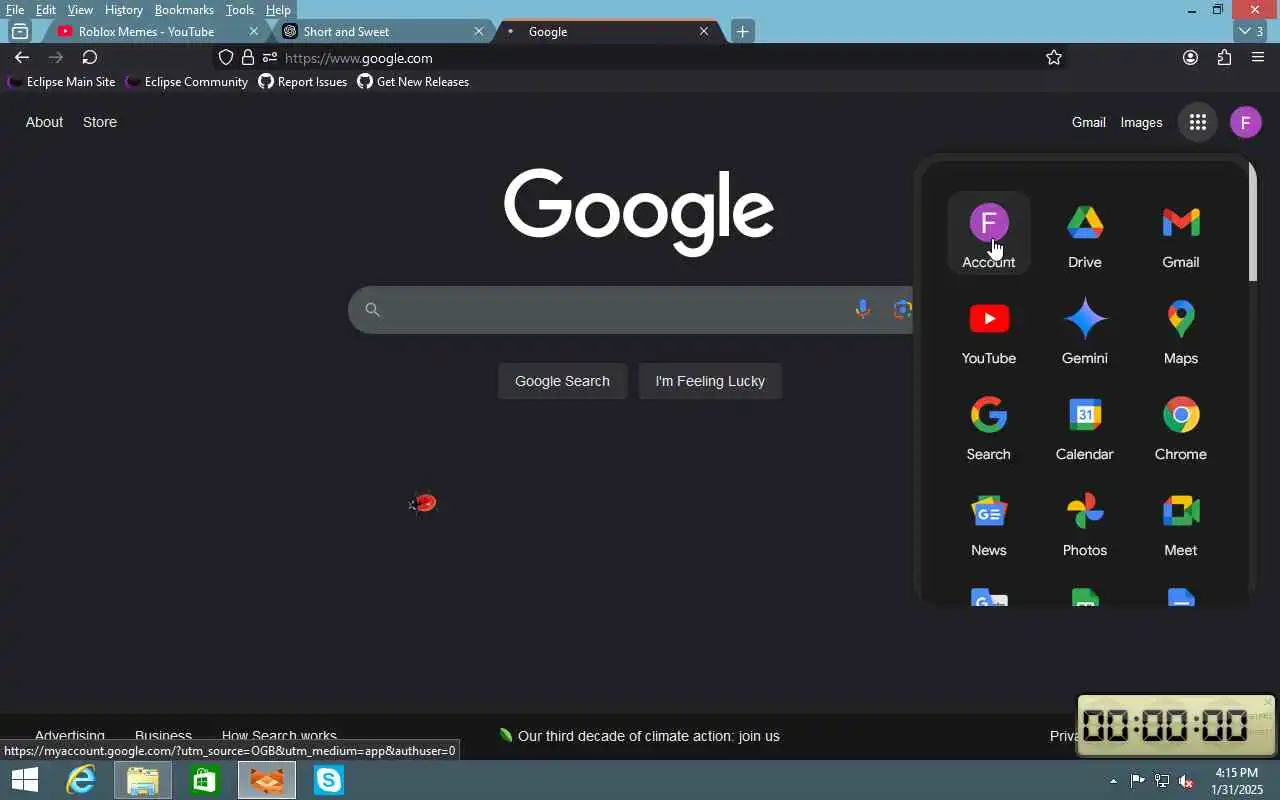
Task: Open the browser Extensions puzzle icon
Action: [1224, 58]
